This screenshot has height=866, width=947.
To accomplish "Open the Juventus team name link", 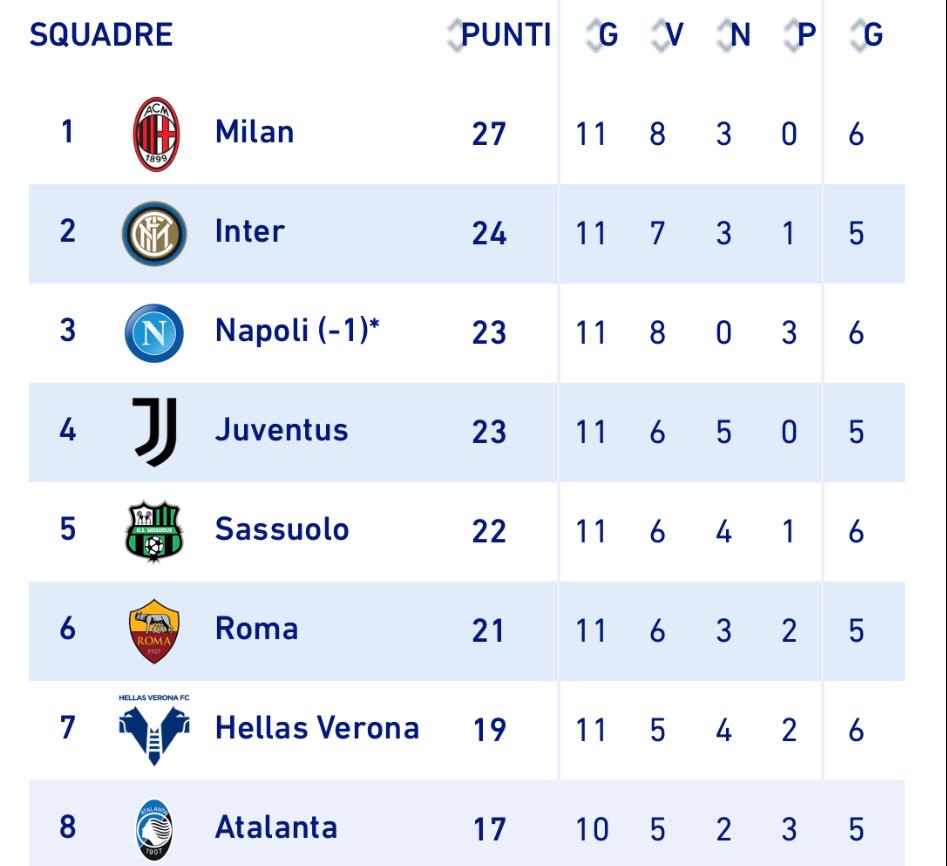I will (281, 430).
